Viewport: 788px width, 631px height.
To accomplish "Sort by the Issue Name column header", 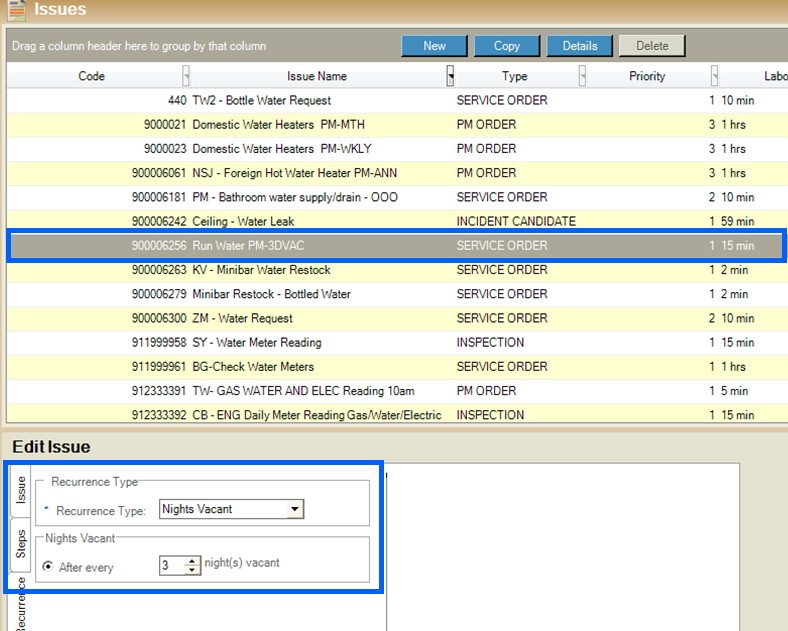I will (x=317, y=76).
